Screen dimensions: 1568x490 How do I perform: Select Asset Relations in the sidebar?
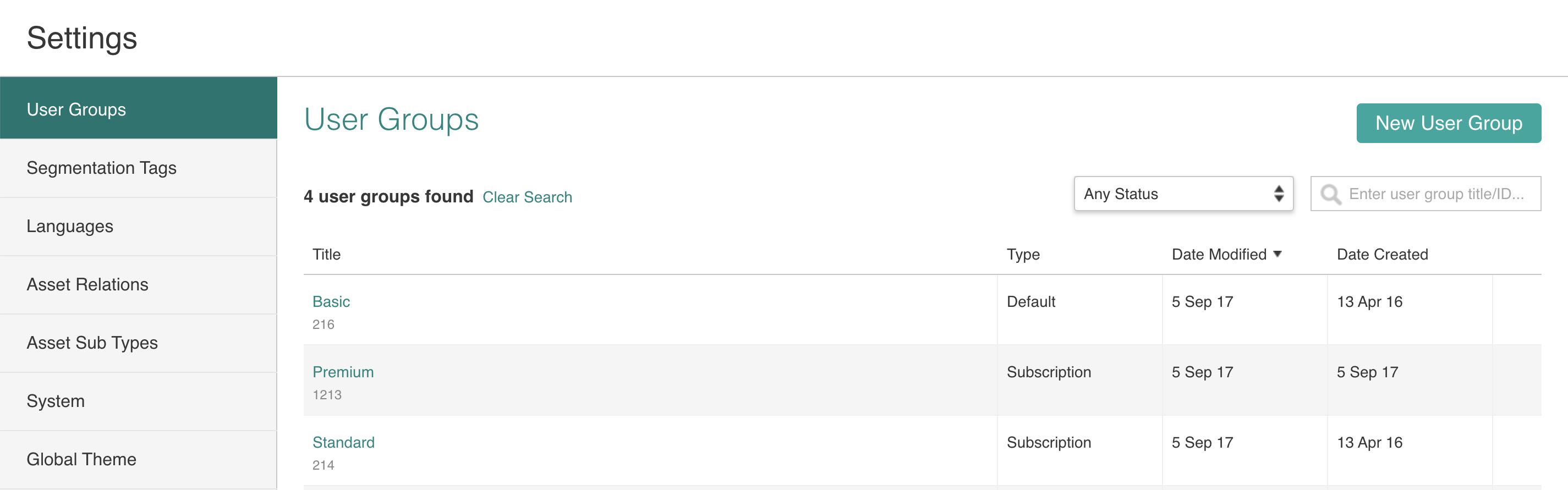(x=138, y=285)
